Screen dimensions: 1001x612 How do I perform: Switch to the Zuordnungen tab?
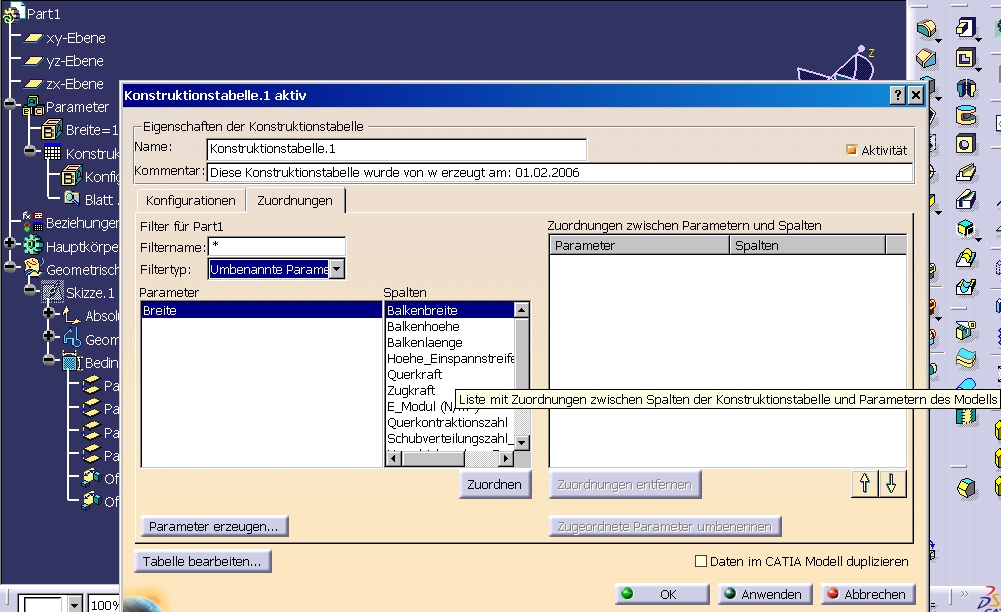[x=295, y=200]
